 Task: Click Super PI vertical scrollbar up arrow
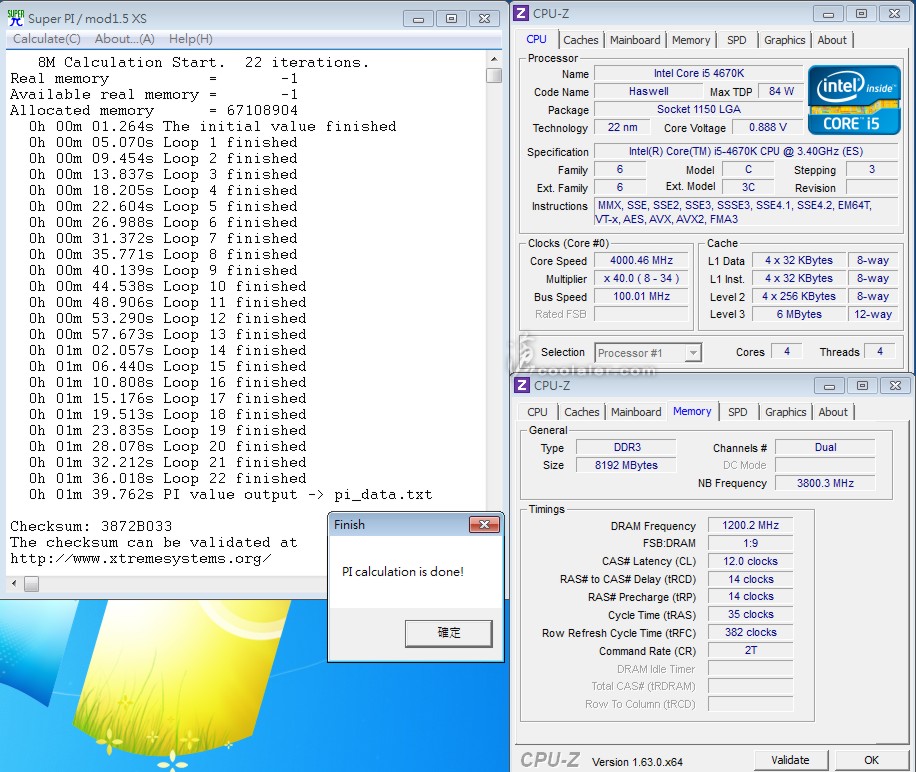click(494, 59)
